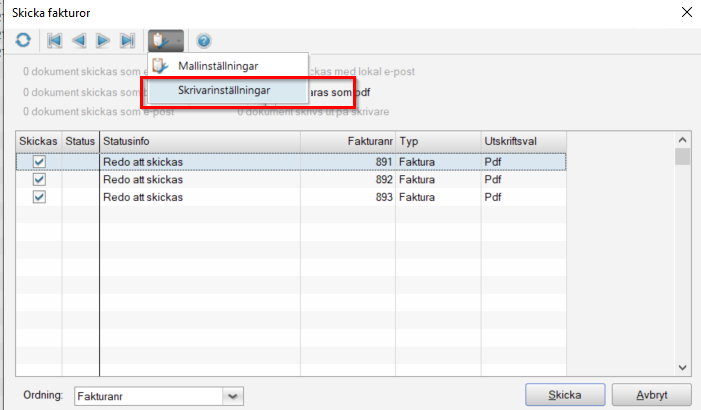The image size is (701, 410).
Task: Toggle Skickas checkbox for invoice 893
Action: (x=40, y=197)
